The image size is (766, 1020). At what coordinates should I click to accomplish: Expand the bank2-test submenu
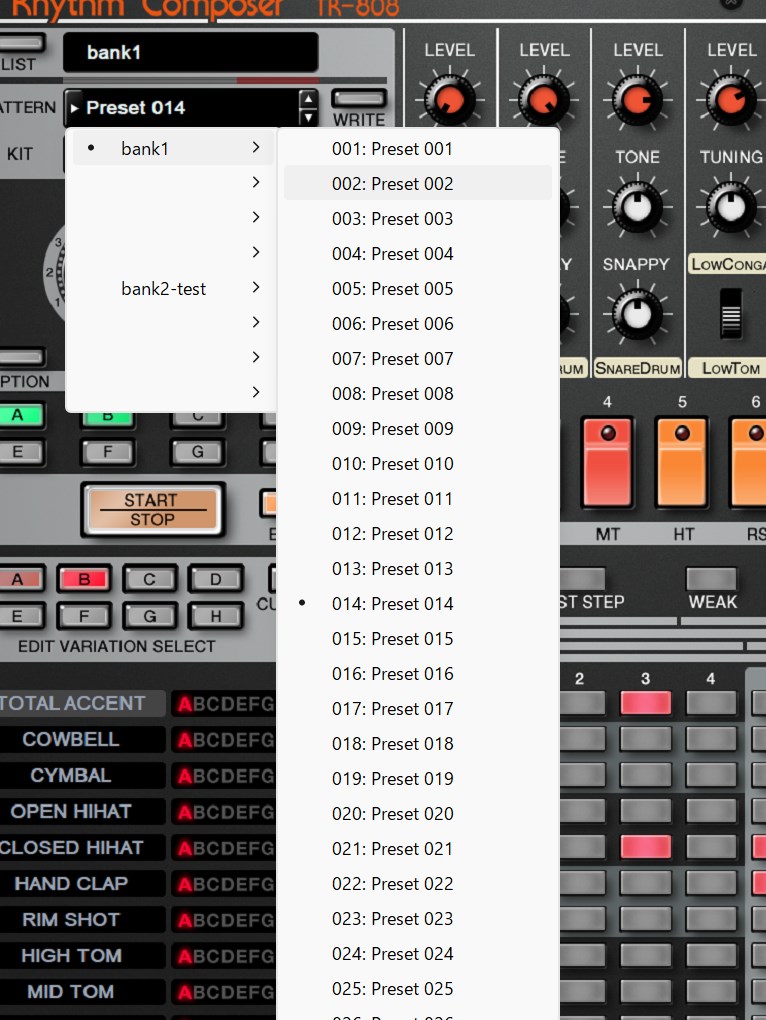(x=256, y=288)
